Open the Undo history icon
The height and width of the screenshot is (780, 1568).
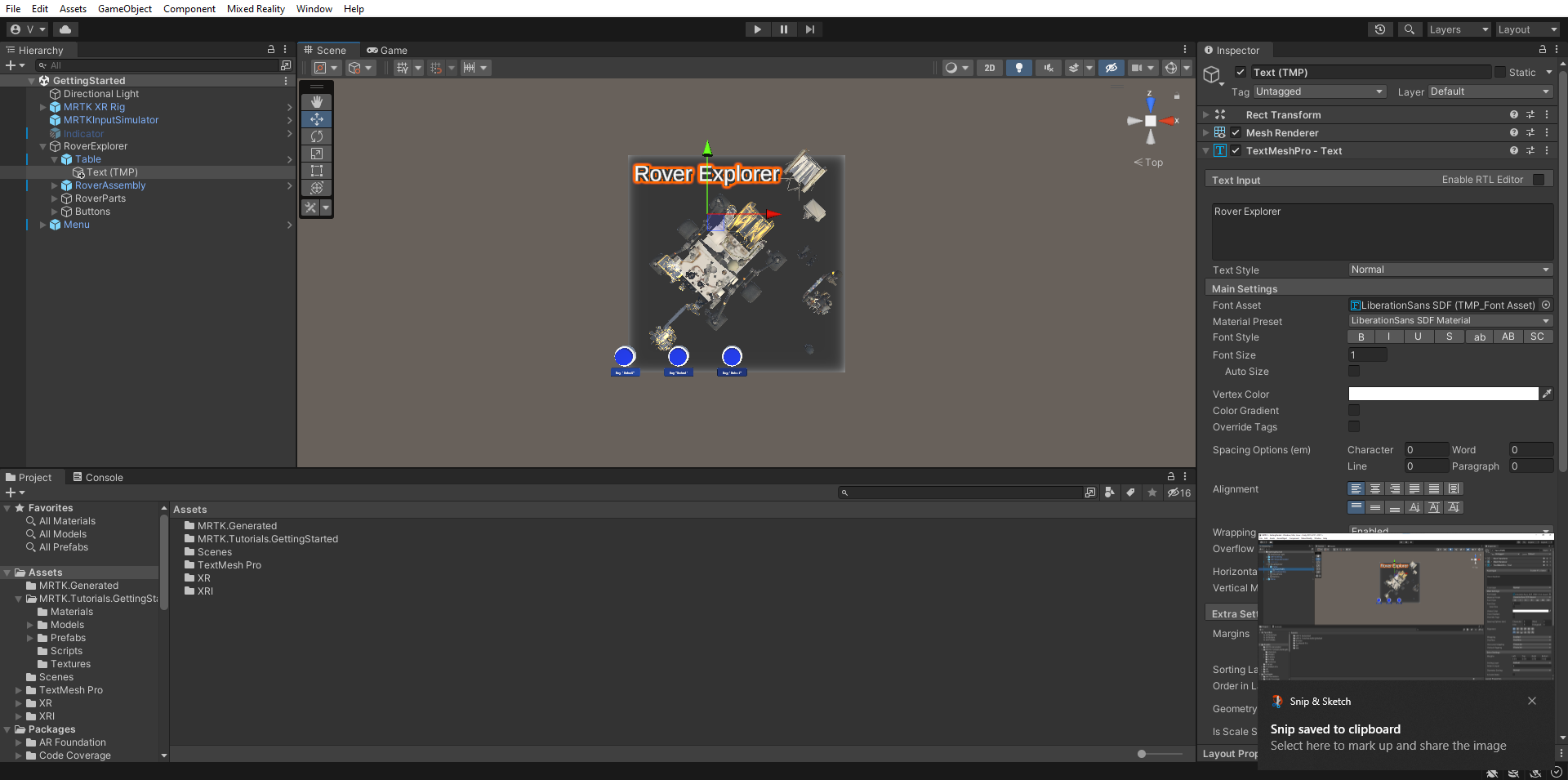(1380, 29)
